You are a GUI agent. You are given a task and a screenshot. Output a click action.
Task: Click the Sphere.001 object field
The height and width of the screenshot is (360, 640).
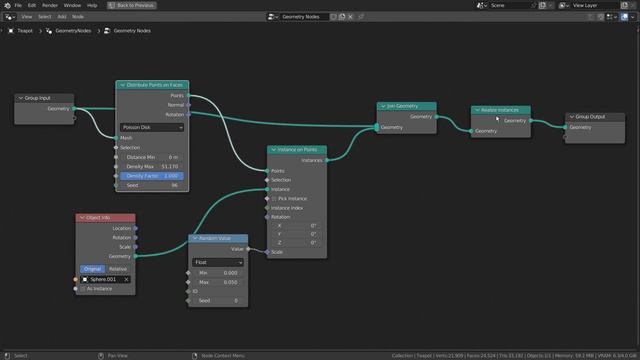(105, 280)
